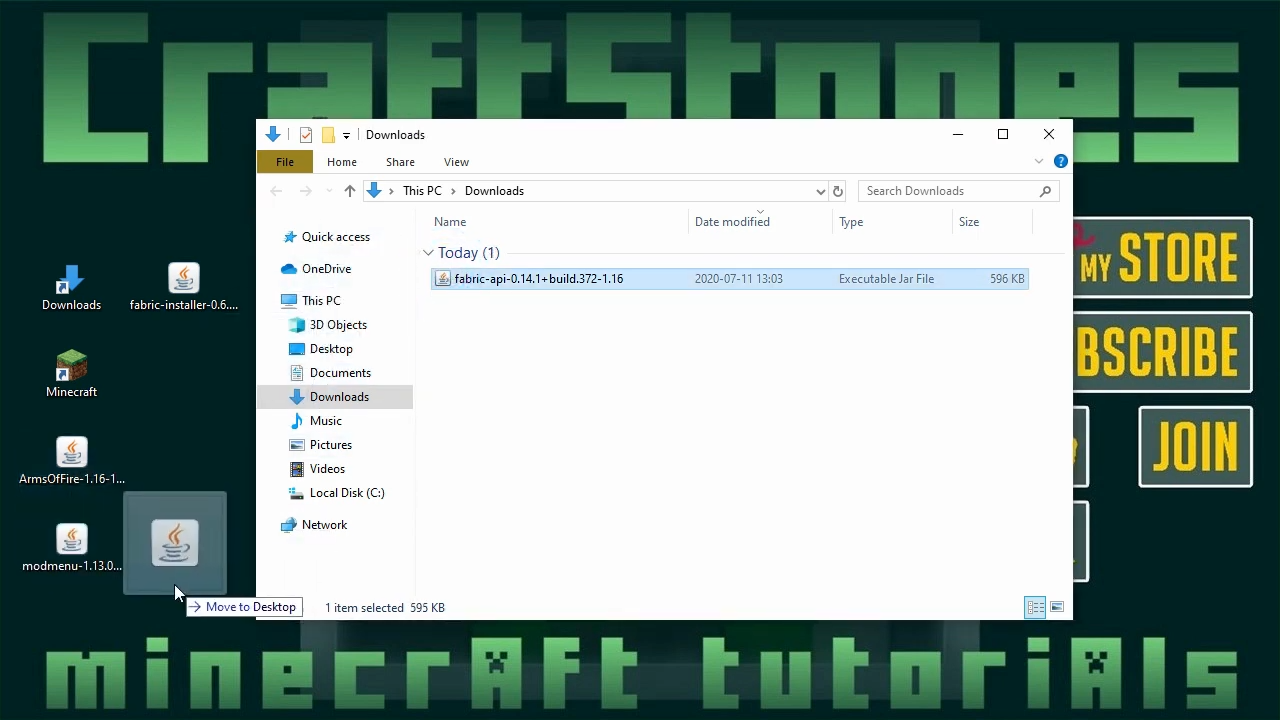Open 3D Objects in the sidebar

(338, 325)
